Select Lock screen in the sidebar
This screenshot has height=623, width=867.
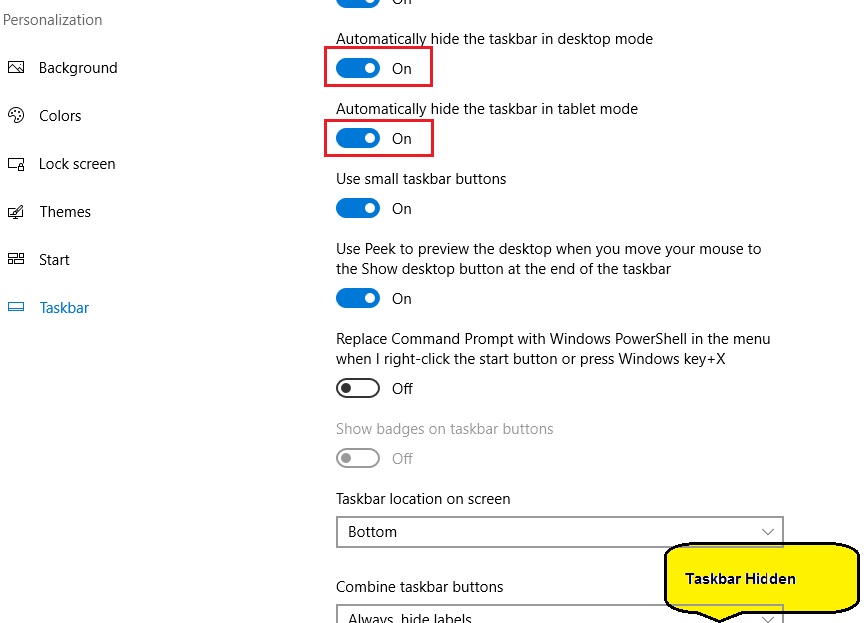77,164
